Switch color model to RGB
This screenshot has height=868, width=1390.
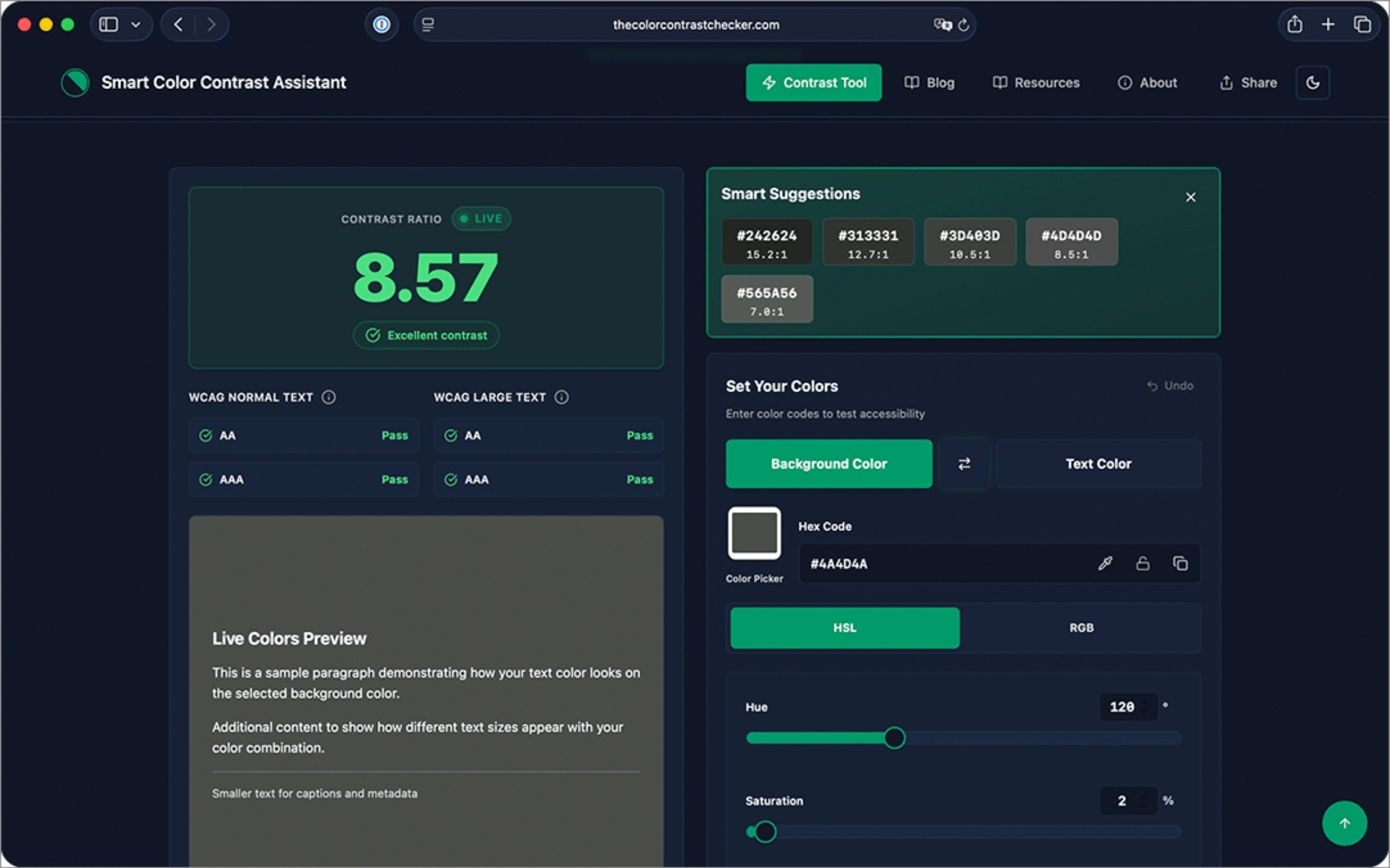click(x=1081, y=628)
